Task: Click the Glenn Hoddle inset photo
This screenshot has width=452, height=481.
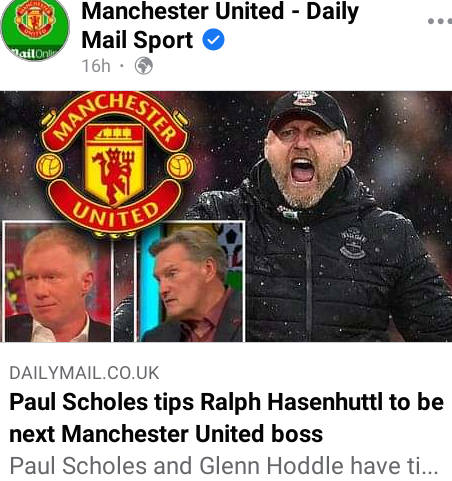Action: 191,282
